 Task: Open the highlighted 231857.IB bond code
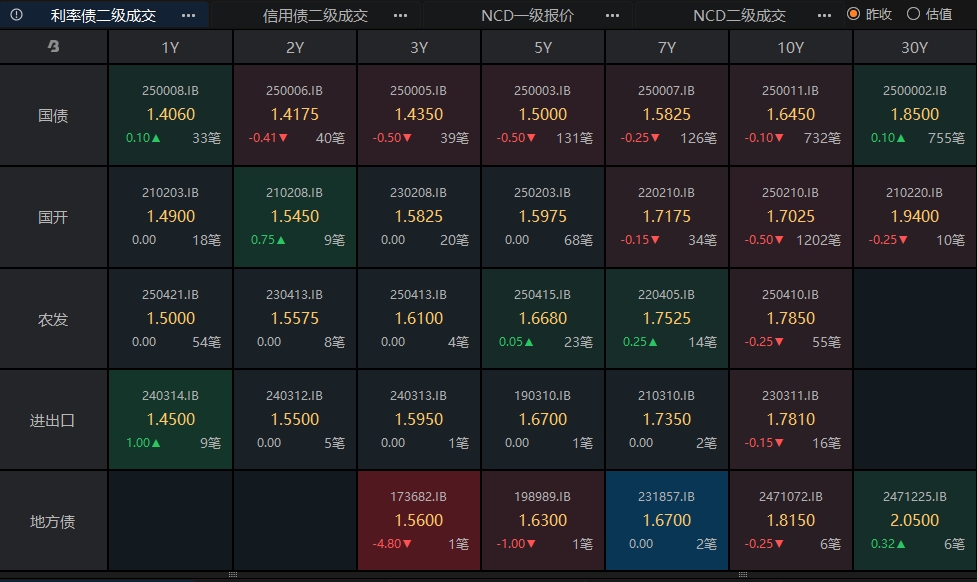click(666, 497)
